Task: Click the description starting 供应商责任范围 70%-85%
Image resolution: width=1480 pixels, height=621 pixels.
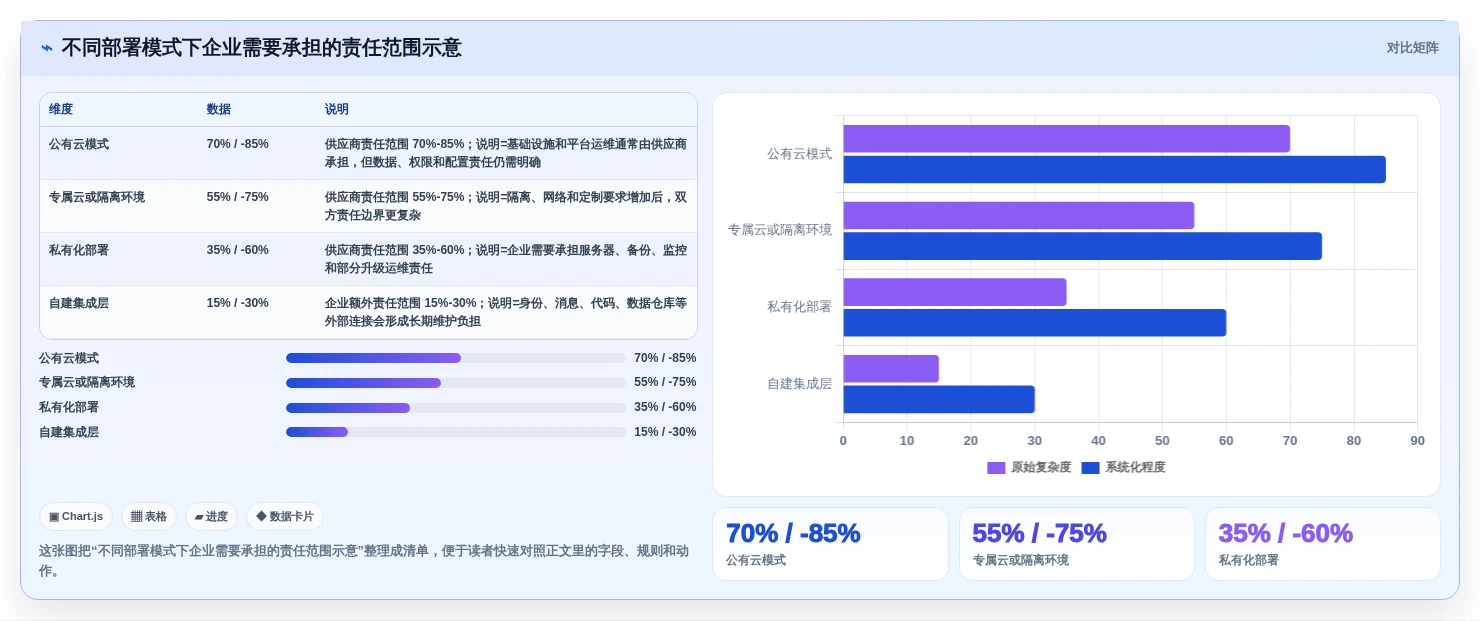Action: (506, 153)
